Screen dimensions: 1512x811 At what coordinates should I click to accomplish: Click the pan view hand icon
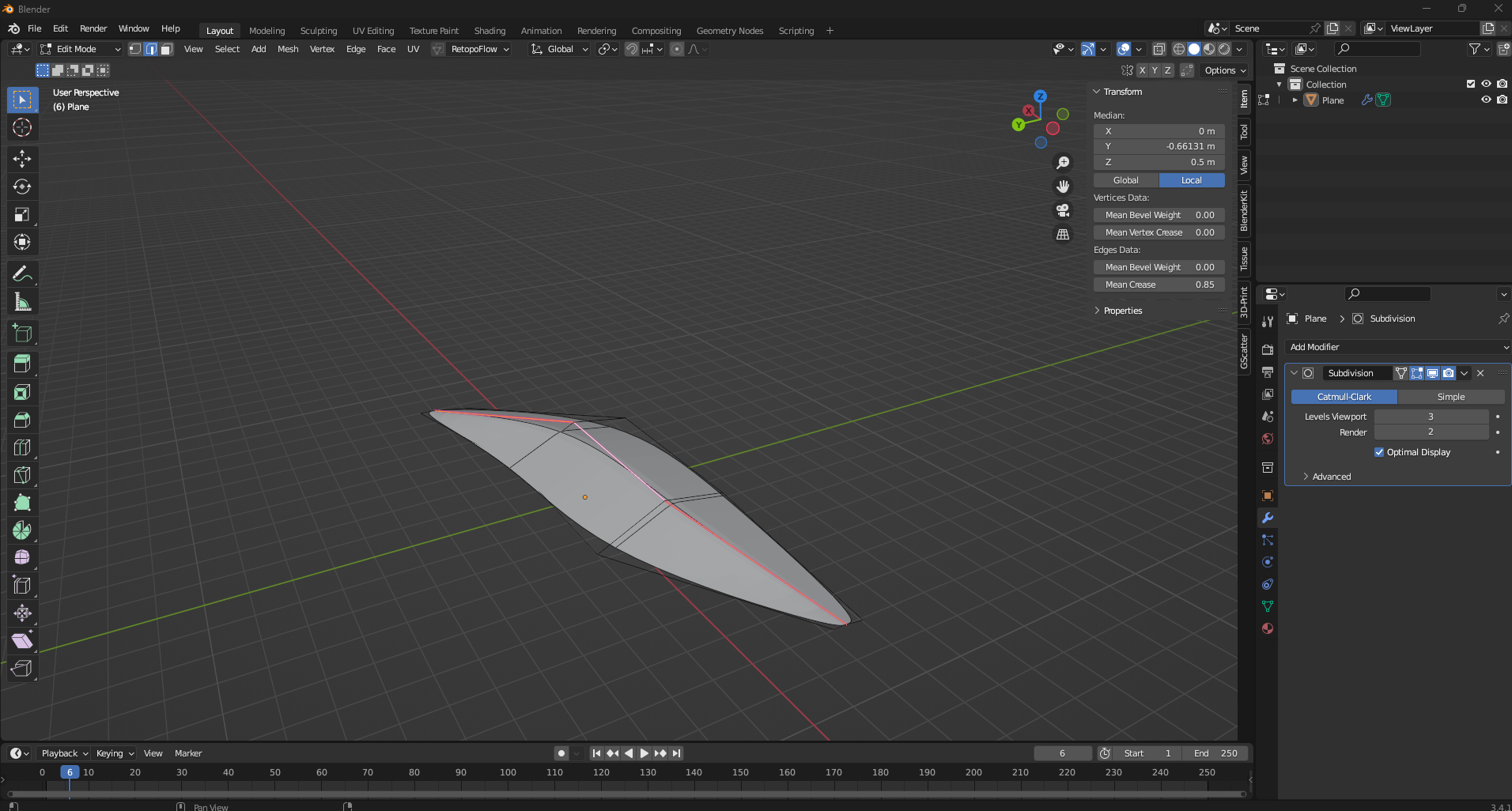[x=1063, y=187]
